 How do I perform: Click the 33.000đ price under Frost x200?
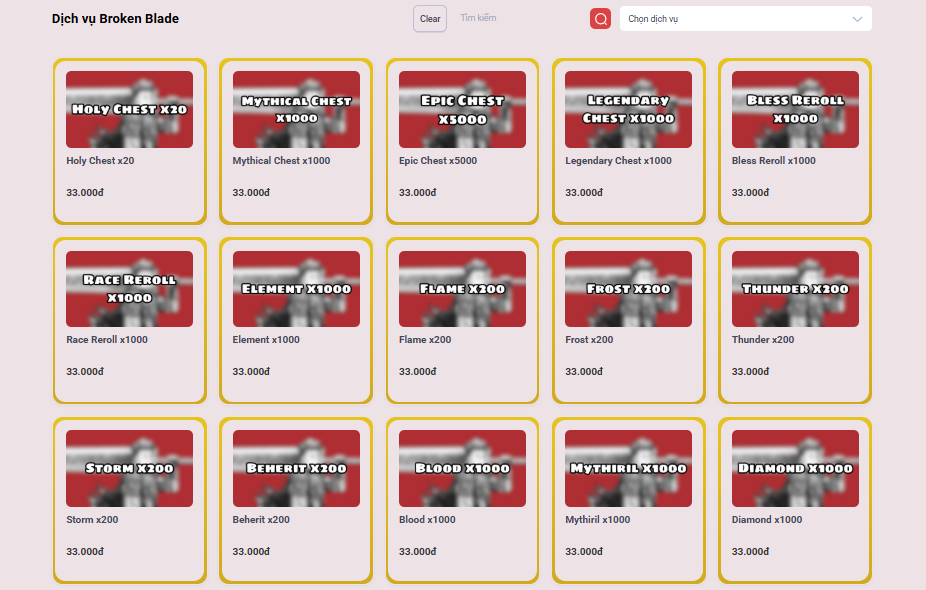pos(584,371)
